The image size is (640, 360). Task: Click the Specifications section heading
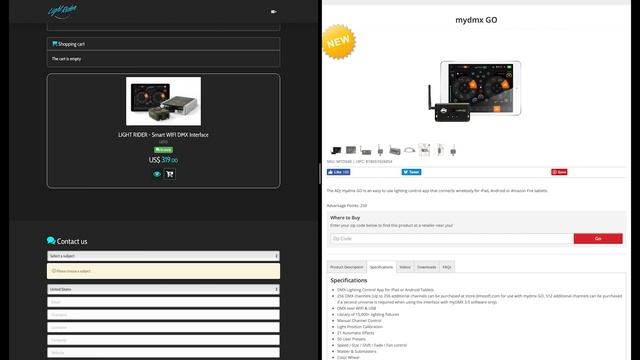[349, 280]
